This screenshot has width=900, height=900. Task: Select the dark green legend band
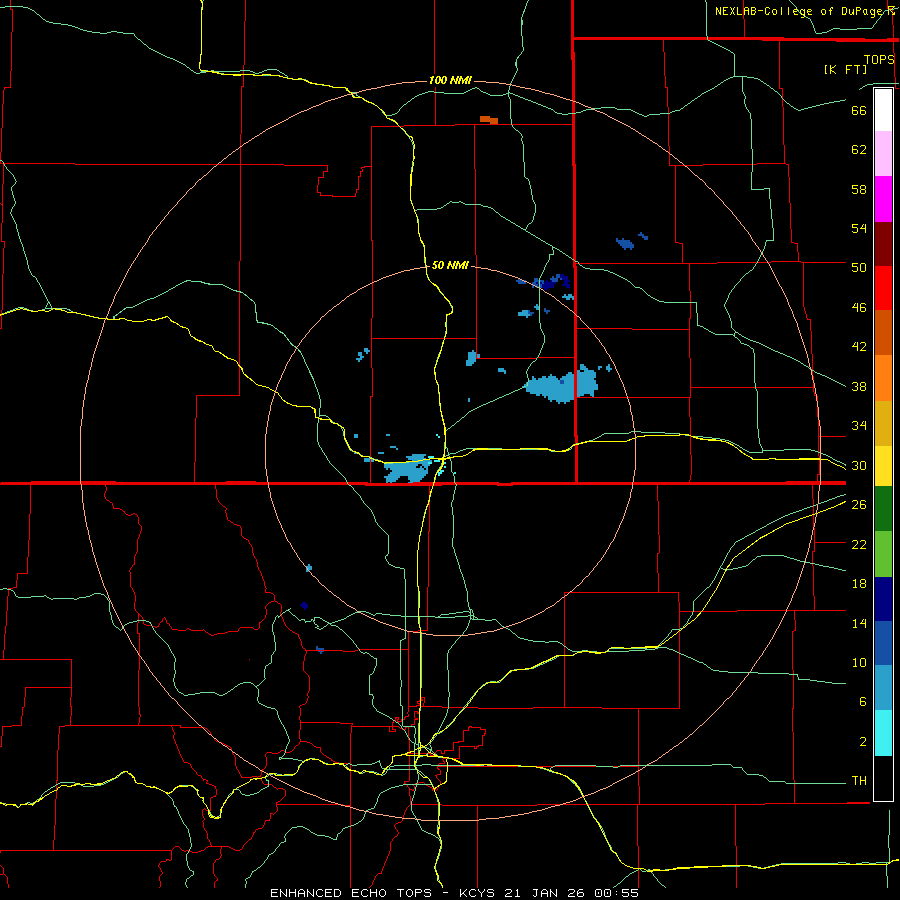tap(883, 509)
